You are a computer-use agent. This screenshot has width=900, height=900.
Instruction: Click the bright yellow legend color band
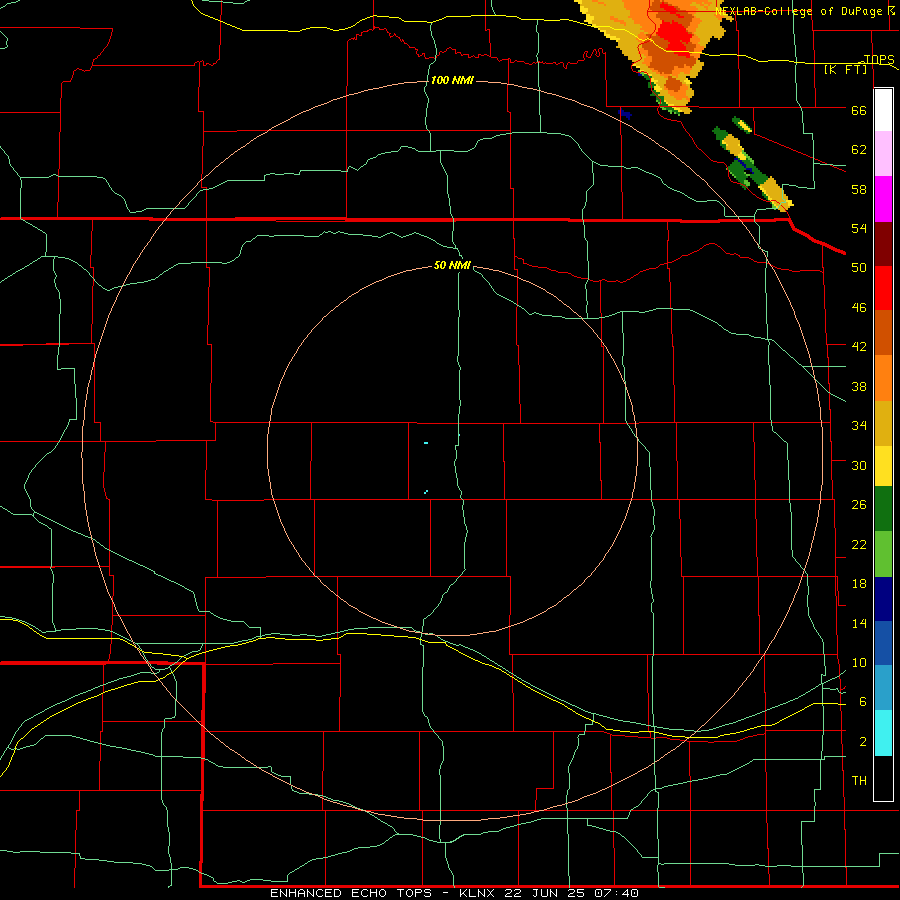[x=883, y=465]
